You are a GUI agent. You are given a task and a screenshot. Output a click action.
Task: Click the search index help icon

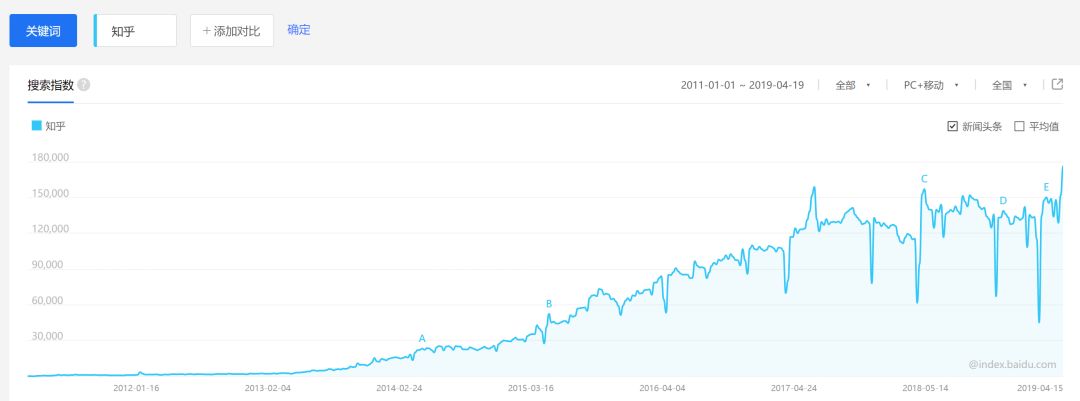pos(84,85)
